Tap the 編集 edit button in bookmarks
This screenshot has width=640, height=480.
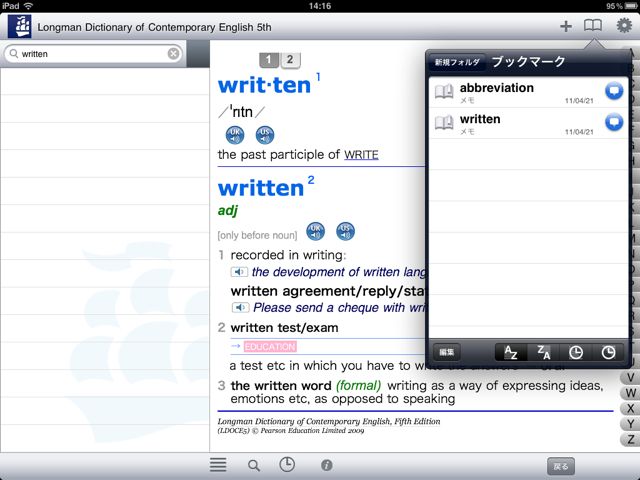[x=447, y=352]
